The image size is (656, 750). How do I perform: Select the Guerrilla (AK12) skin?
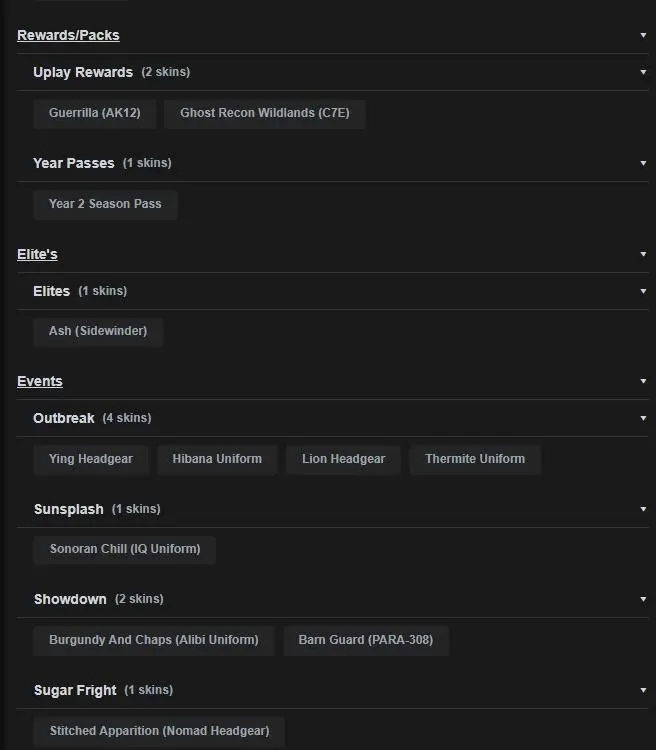(x=95, y=114)
